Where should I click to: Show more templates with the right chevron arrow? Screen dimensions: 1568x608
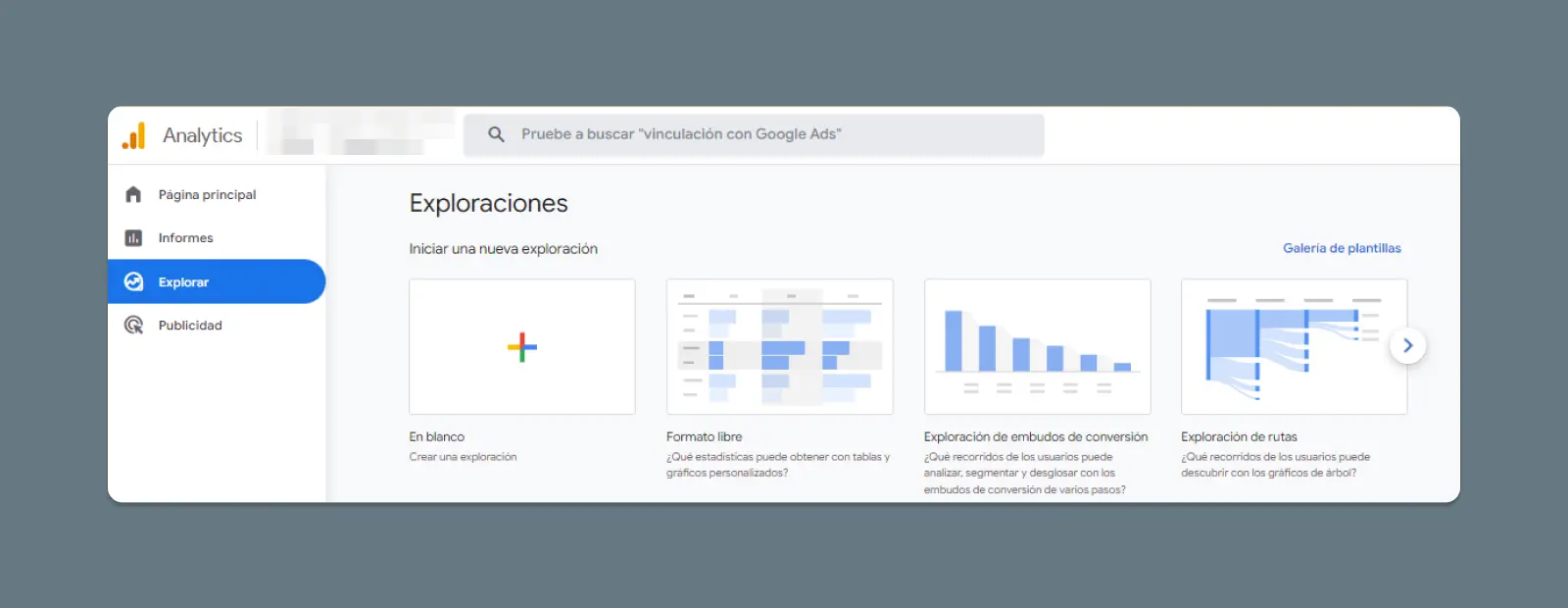click(x=1407, y=345)
